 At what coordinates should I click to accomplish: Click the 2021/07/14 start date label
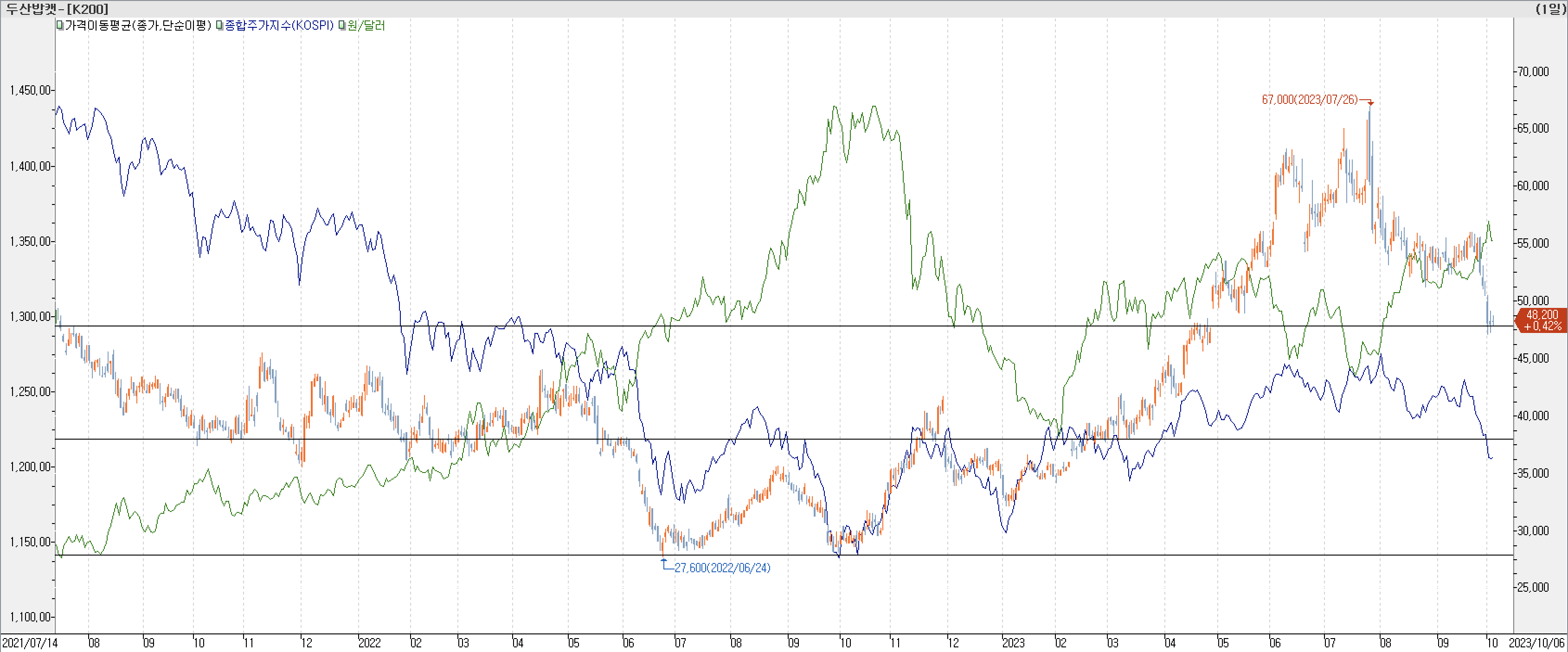pyautogui.click(x=29, y=643)
